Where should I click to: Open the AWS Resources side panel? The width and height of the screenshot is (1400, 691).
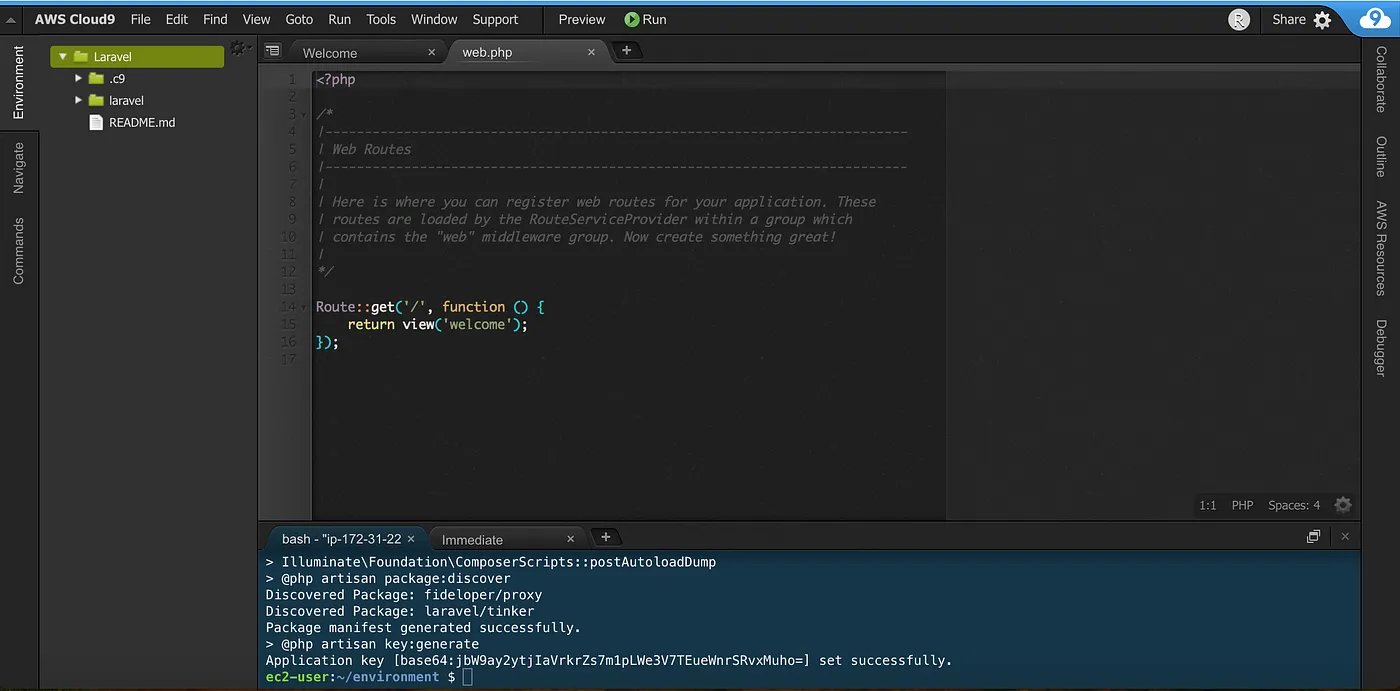tap(1381, 248)
